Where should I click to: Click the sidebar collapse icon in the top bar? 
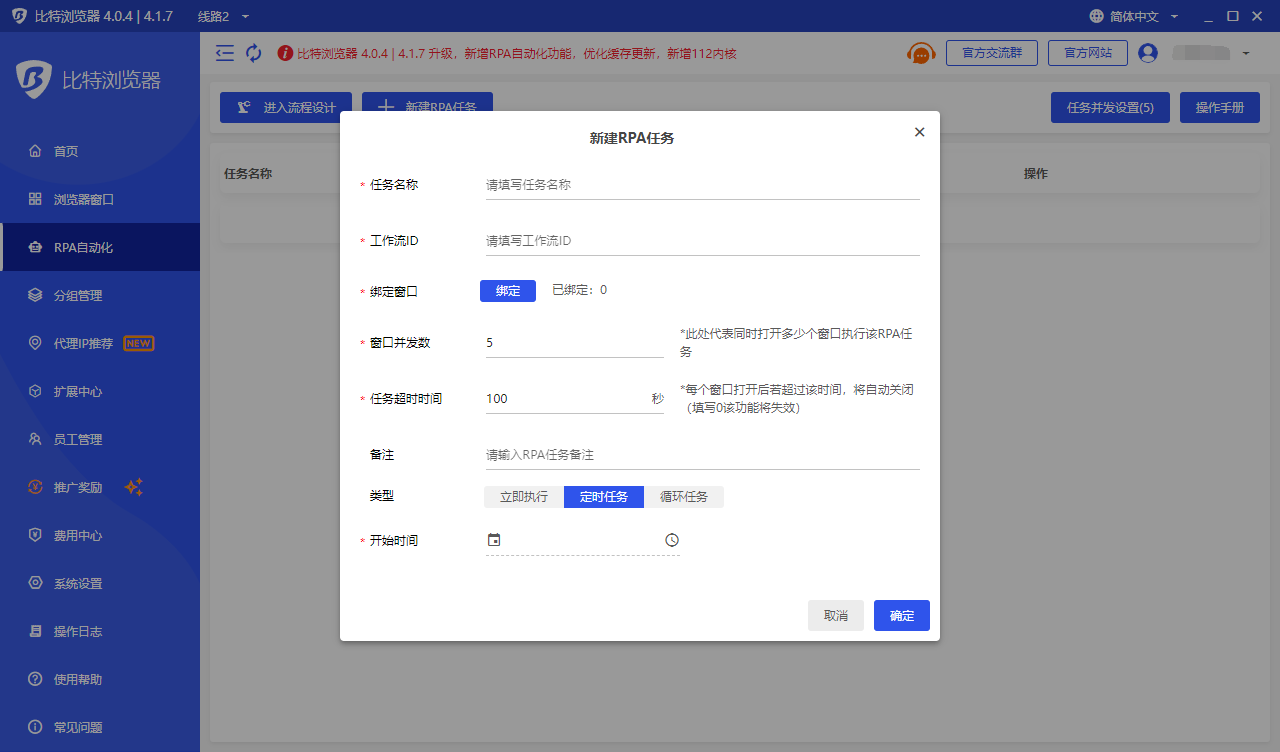pyautogui.click(x=225, y=53)
